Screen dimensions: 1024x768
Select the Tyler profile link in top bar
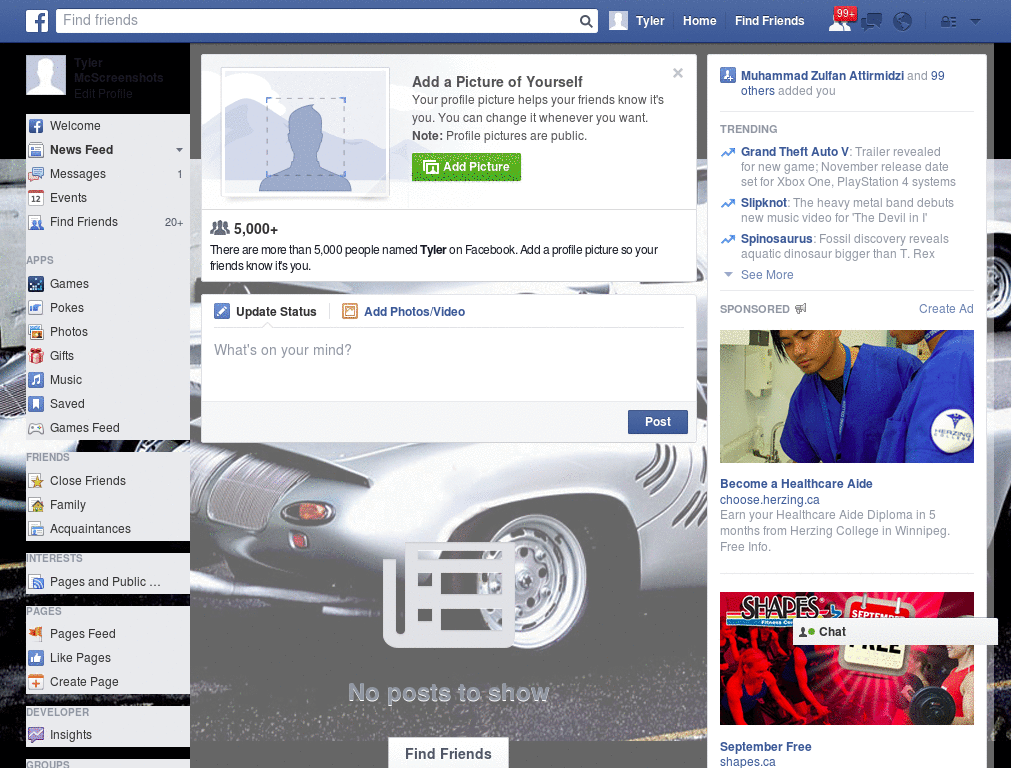650,21
